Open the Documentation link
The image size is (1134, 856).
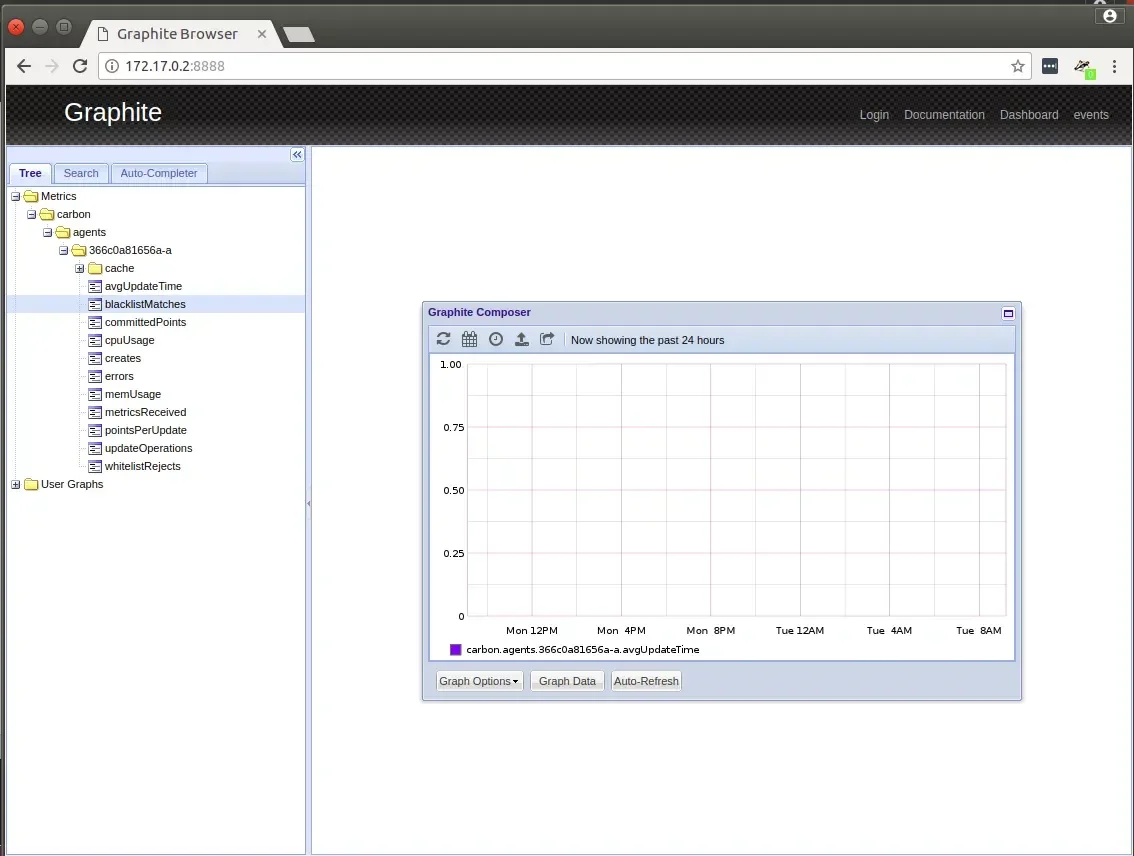coord(944,115)
